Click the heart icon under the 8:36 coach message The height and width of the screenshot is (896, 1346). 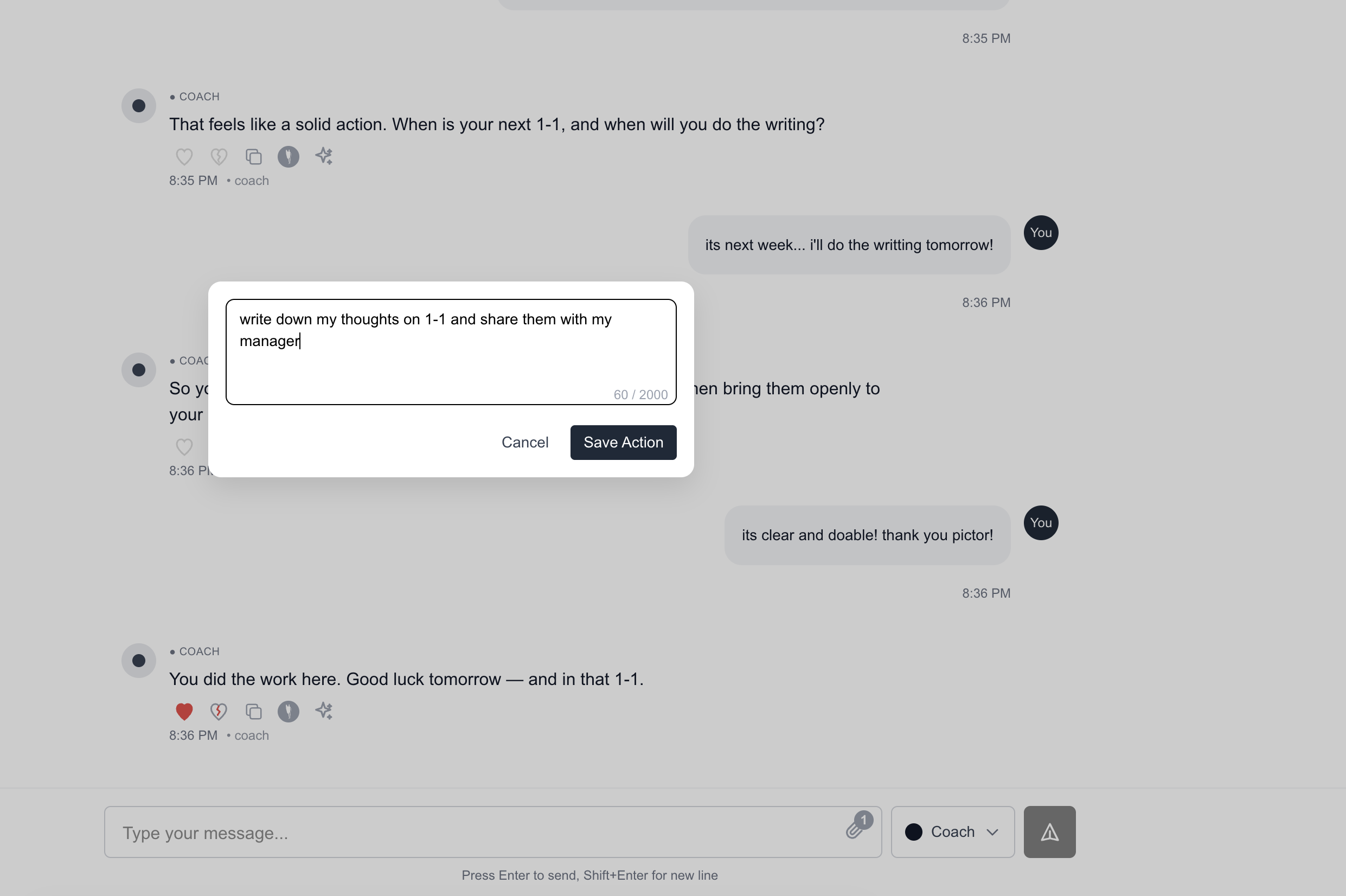pos(183,447)
